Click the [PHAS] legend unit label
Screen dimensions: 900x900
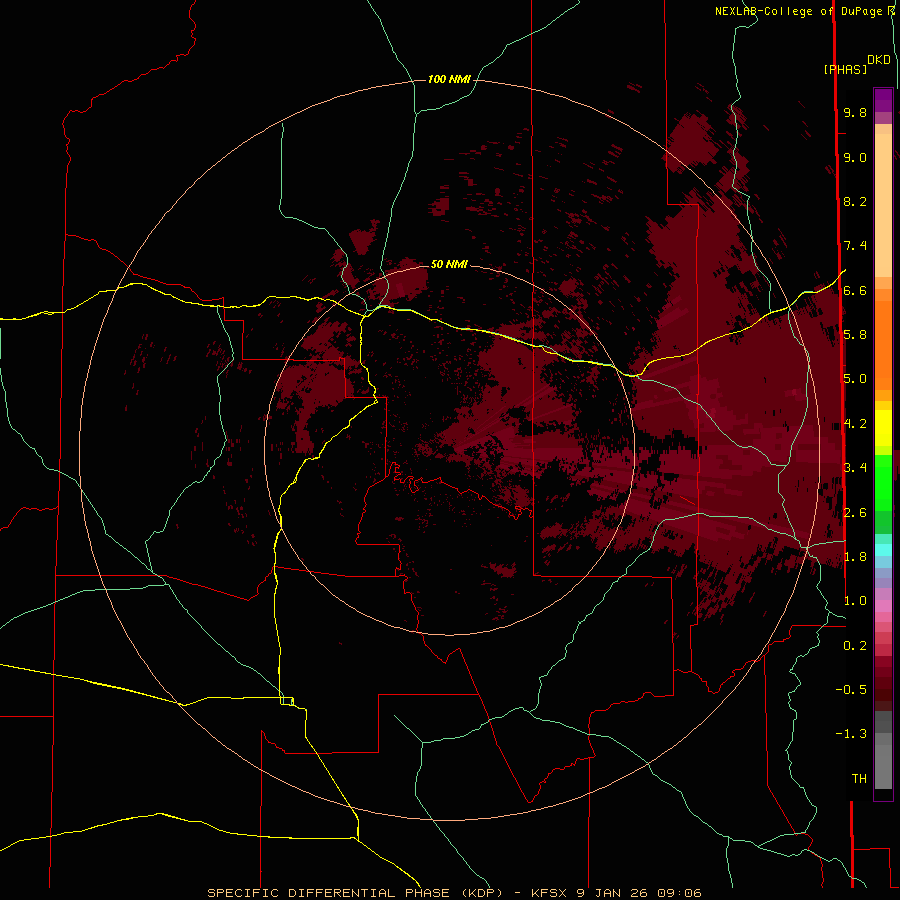(845, 69)
